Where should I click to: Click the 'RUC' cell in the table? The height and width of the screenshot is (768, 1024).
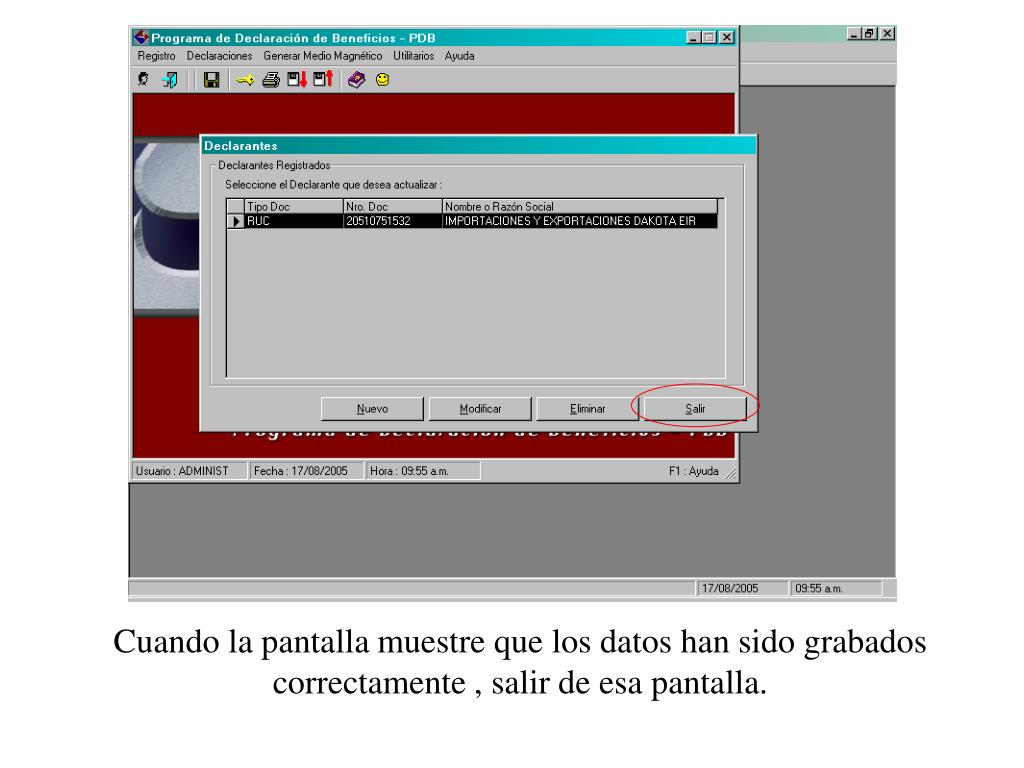294,221
